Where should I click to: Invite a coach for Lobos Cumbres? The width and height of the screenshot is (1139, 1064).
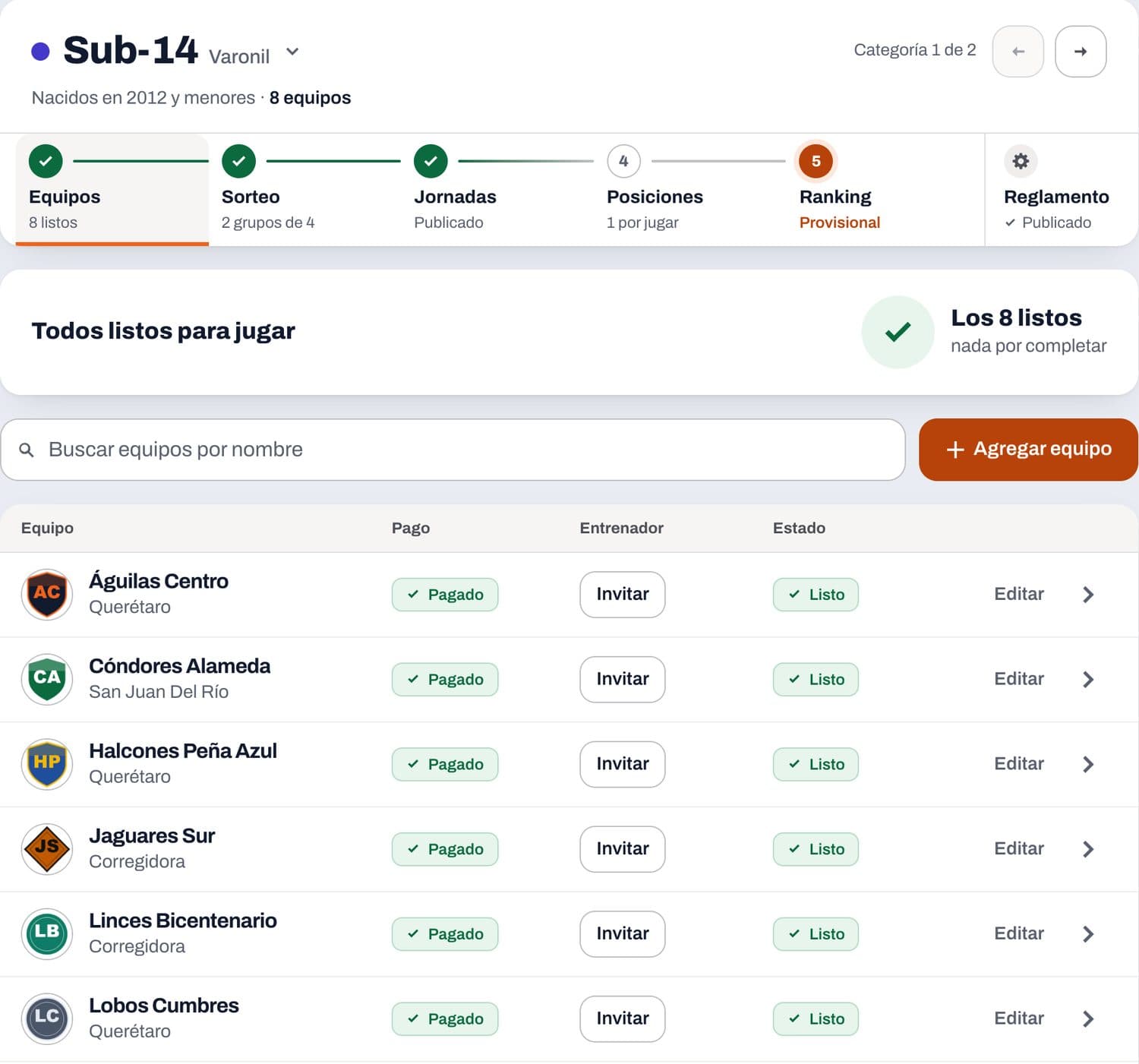point(623,1019)
